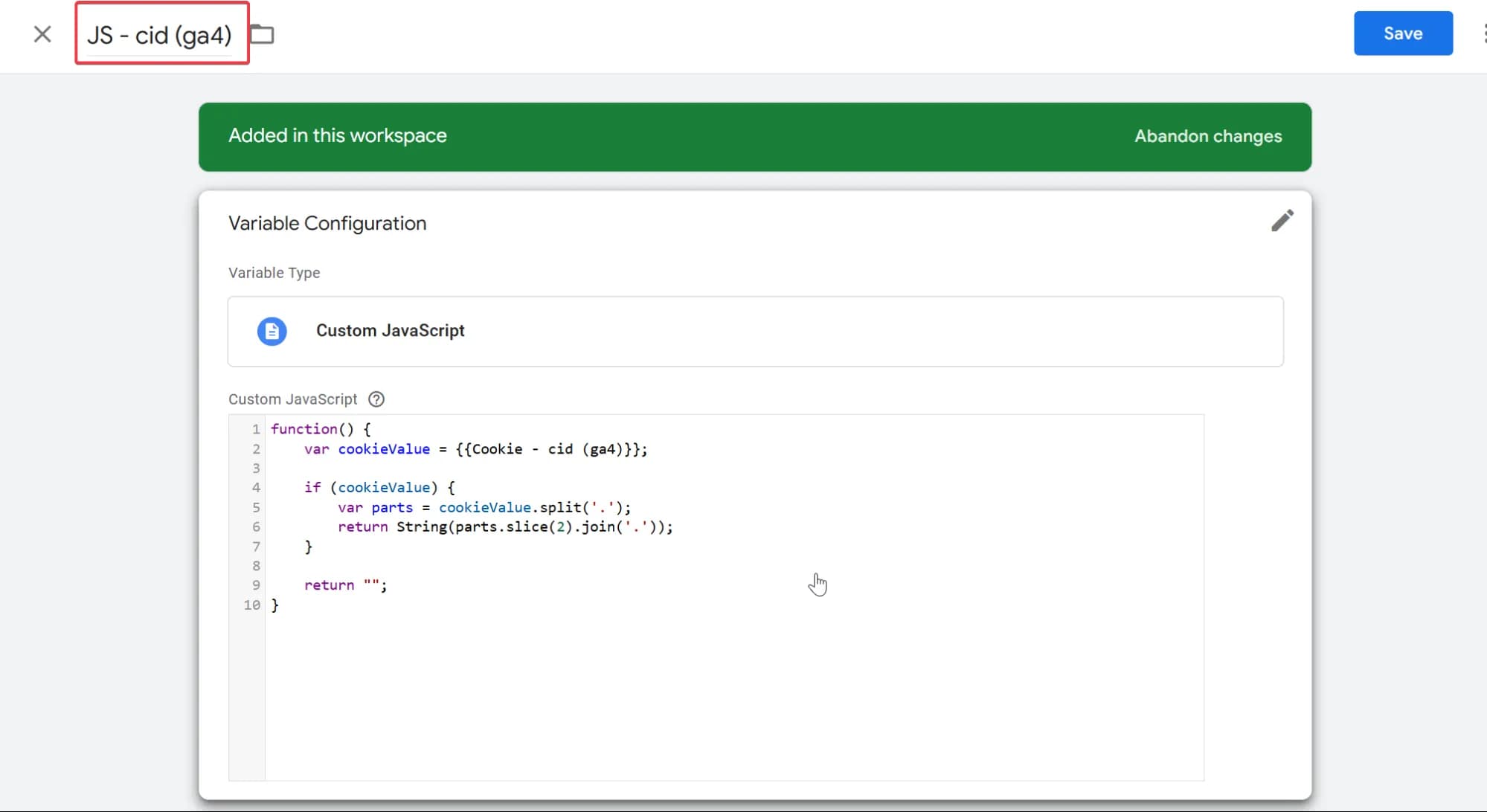Viewport: 1487px width, 812px height.
Task: Click the 'Variable Configuration' heading
Action: click(x=327, y=223)
